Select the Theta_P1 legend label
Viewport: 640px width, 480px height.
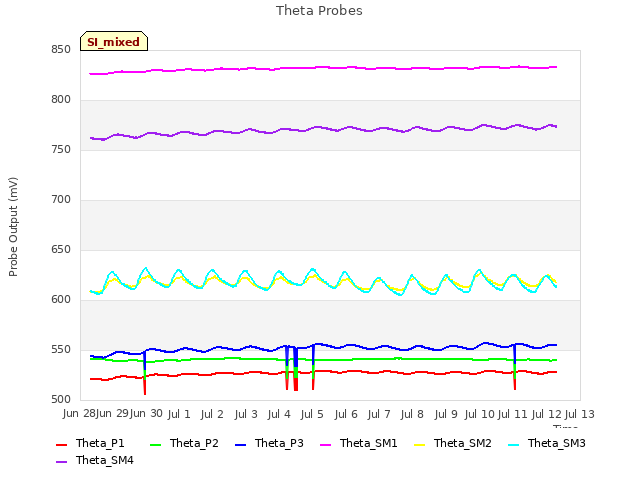pos(100,443)
